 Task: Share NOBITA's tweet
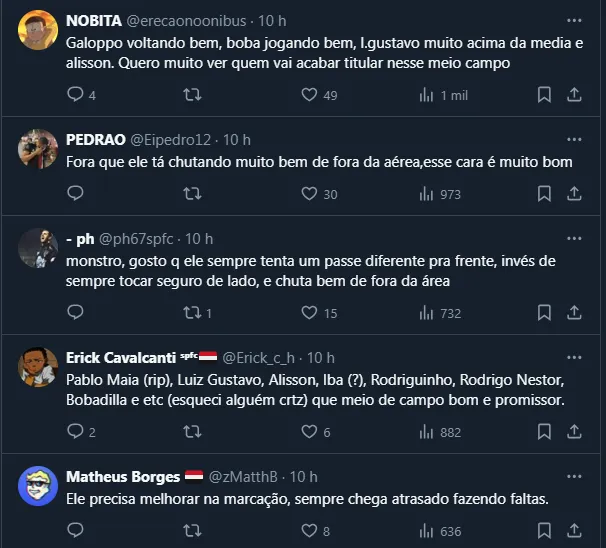pyautogui.click(x=574, y=95)
